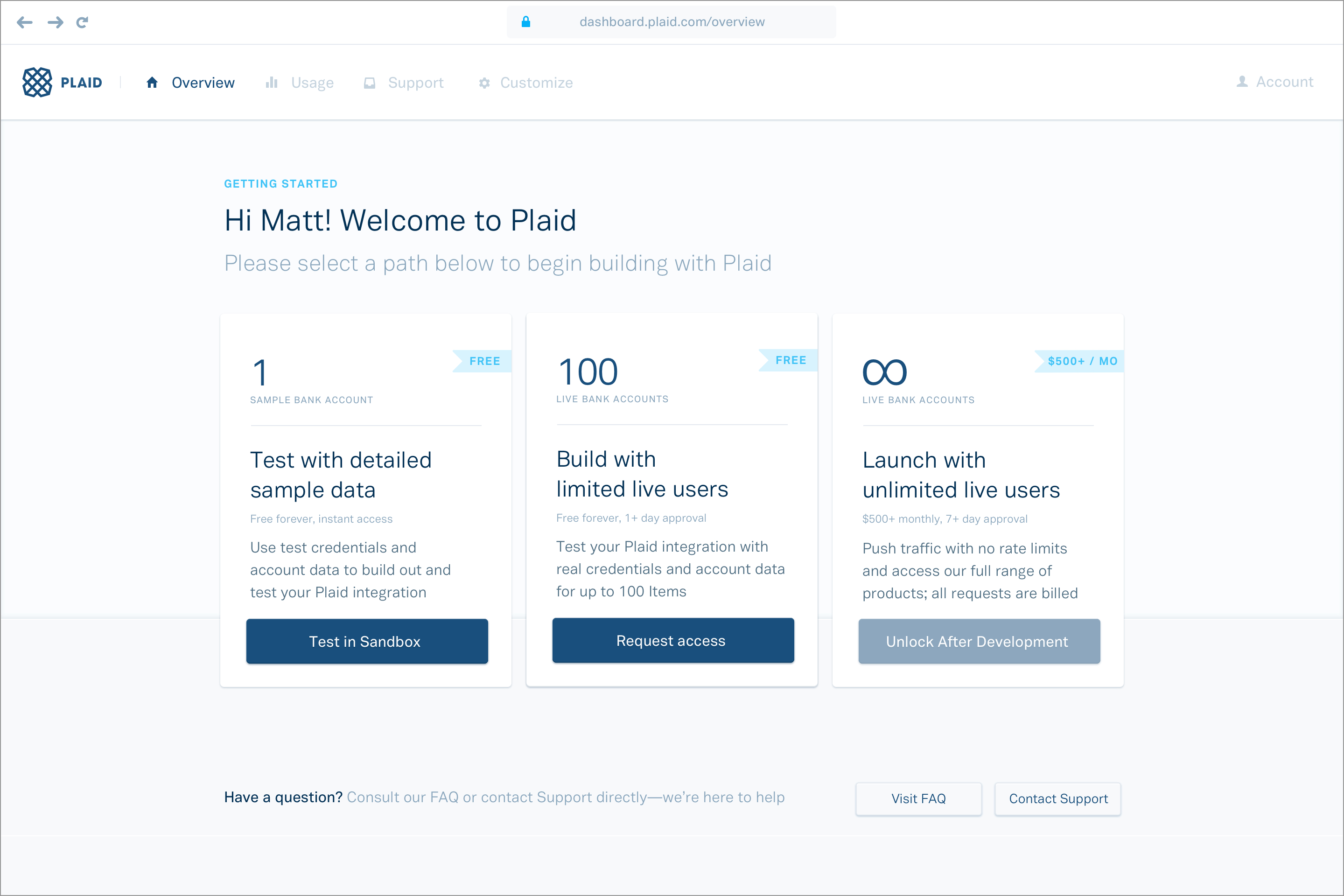Click the padlock icon in address bar

[x=526, y=22]
